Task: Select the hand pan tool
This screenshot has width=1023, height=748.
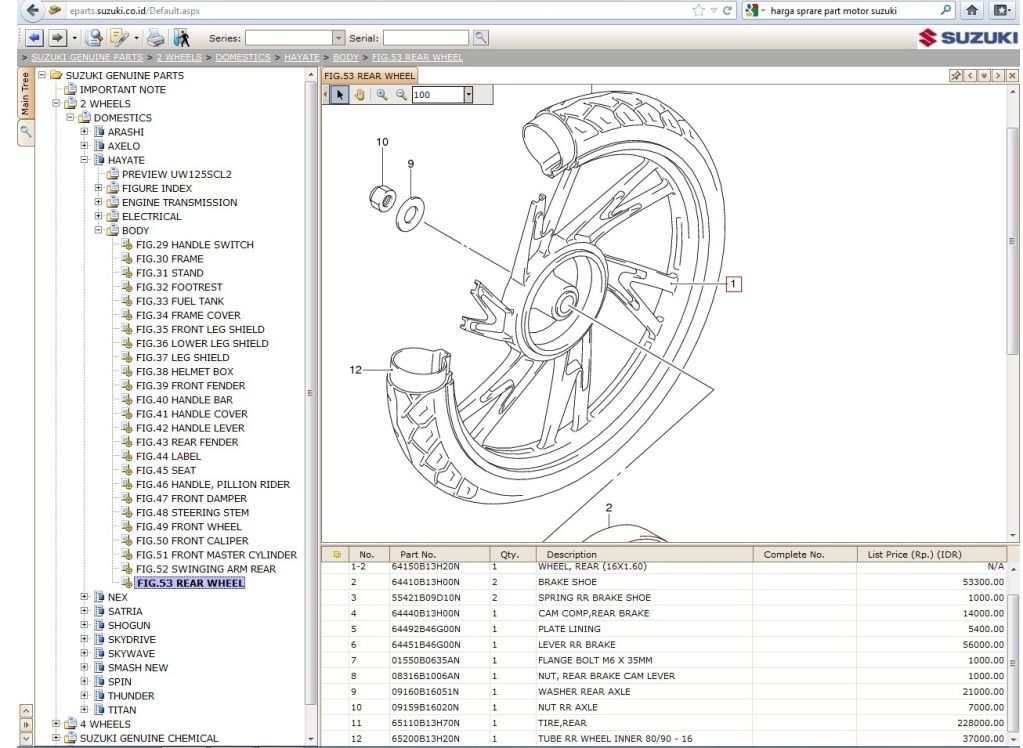Action: pos(359,95)
